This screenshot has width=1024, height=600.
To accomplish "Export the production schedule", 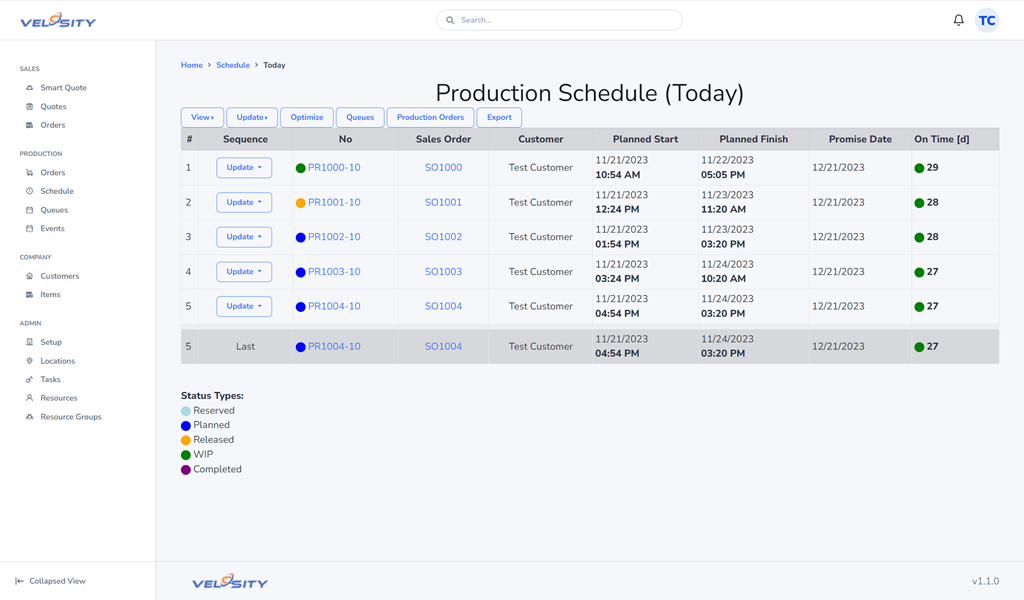I will pos(499,118).
